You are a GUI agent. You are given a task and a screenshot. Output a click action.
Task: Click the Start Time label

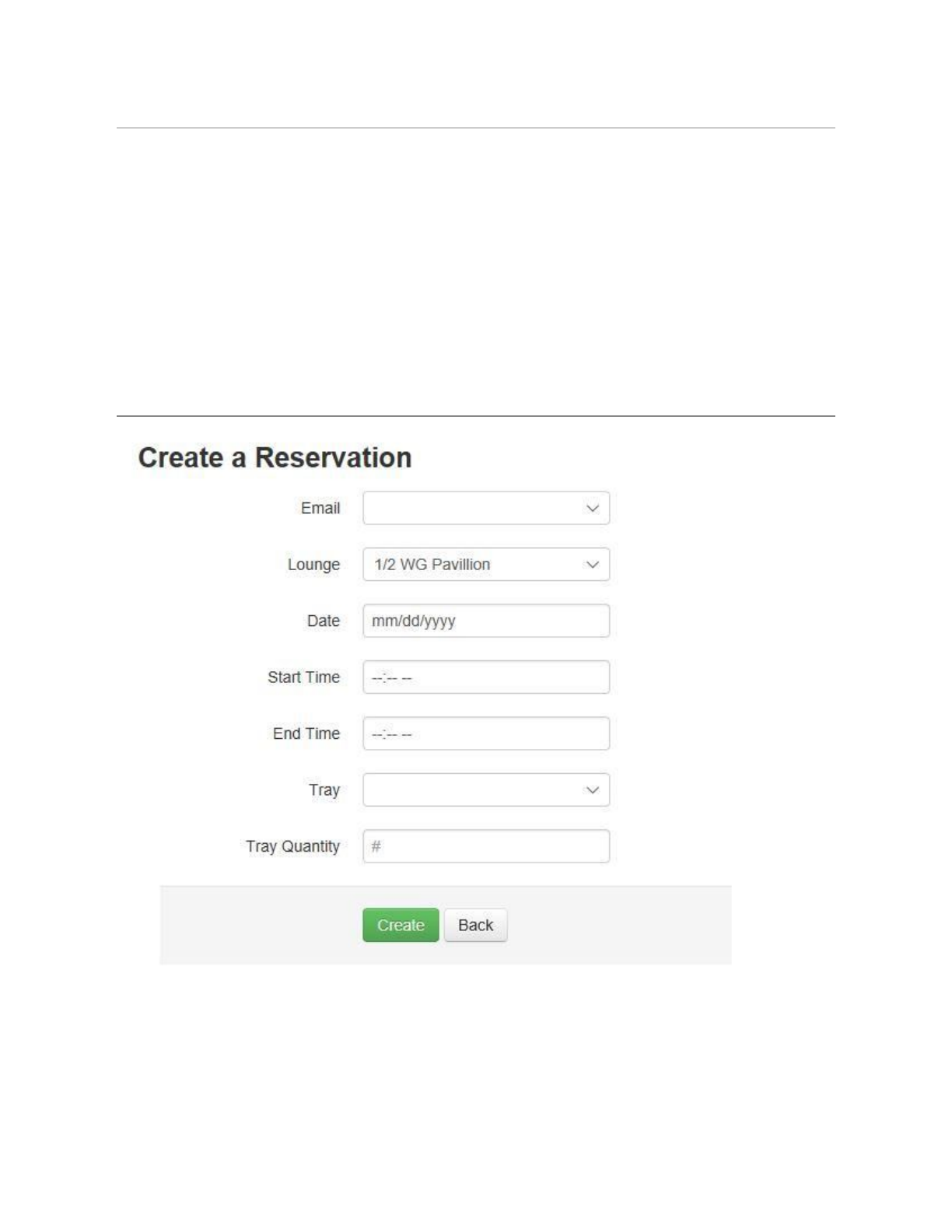[x=303, y=677]
